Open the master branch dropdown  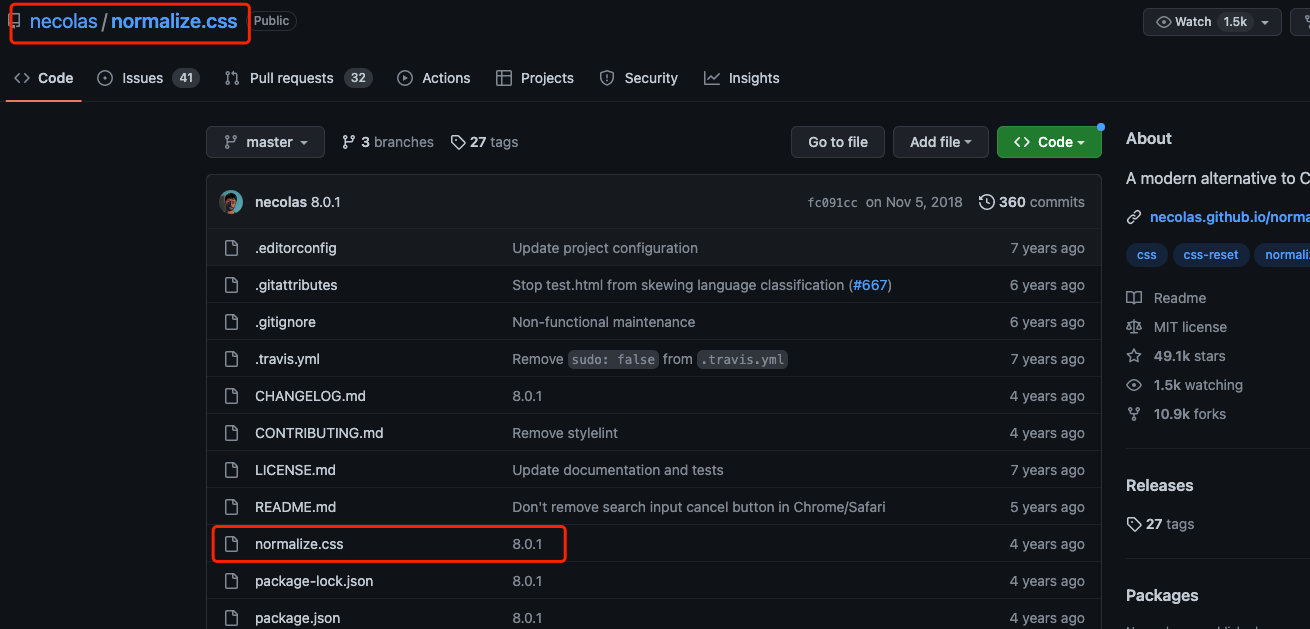pos(265,142)
